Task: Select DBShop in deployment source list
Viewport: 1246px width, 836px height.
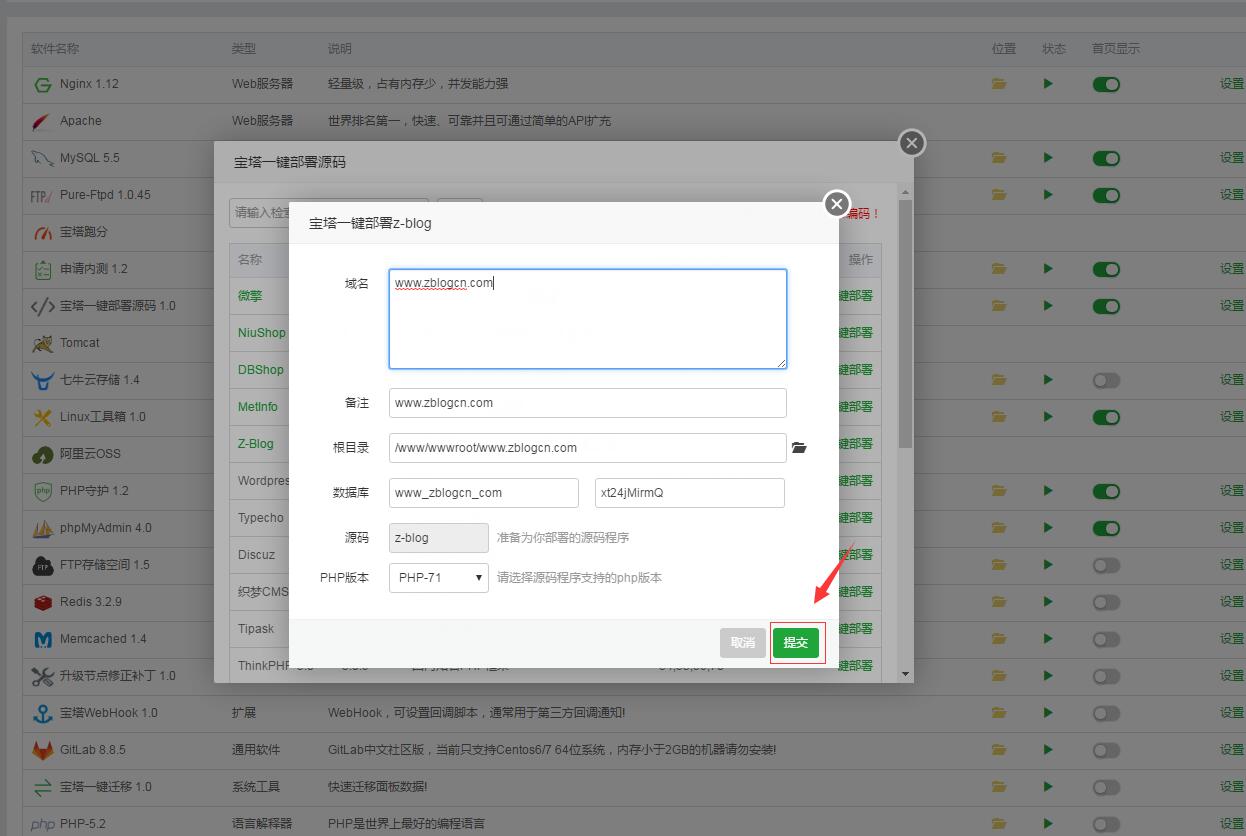Action: 261,370
